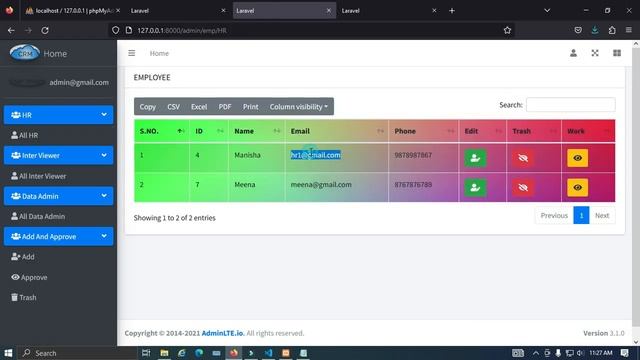Click the volume icon in system tray
This screenshot has height=360, width=640.
coord(580,353)
